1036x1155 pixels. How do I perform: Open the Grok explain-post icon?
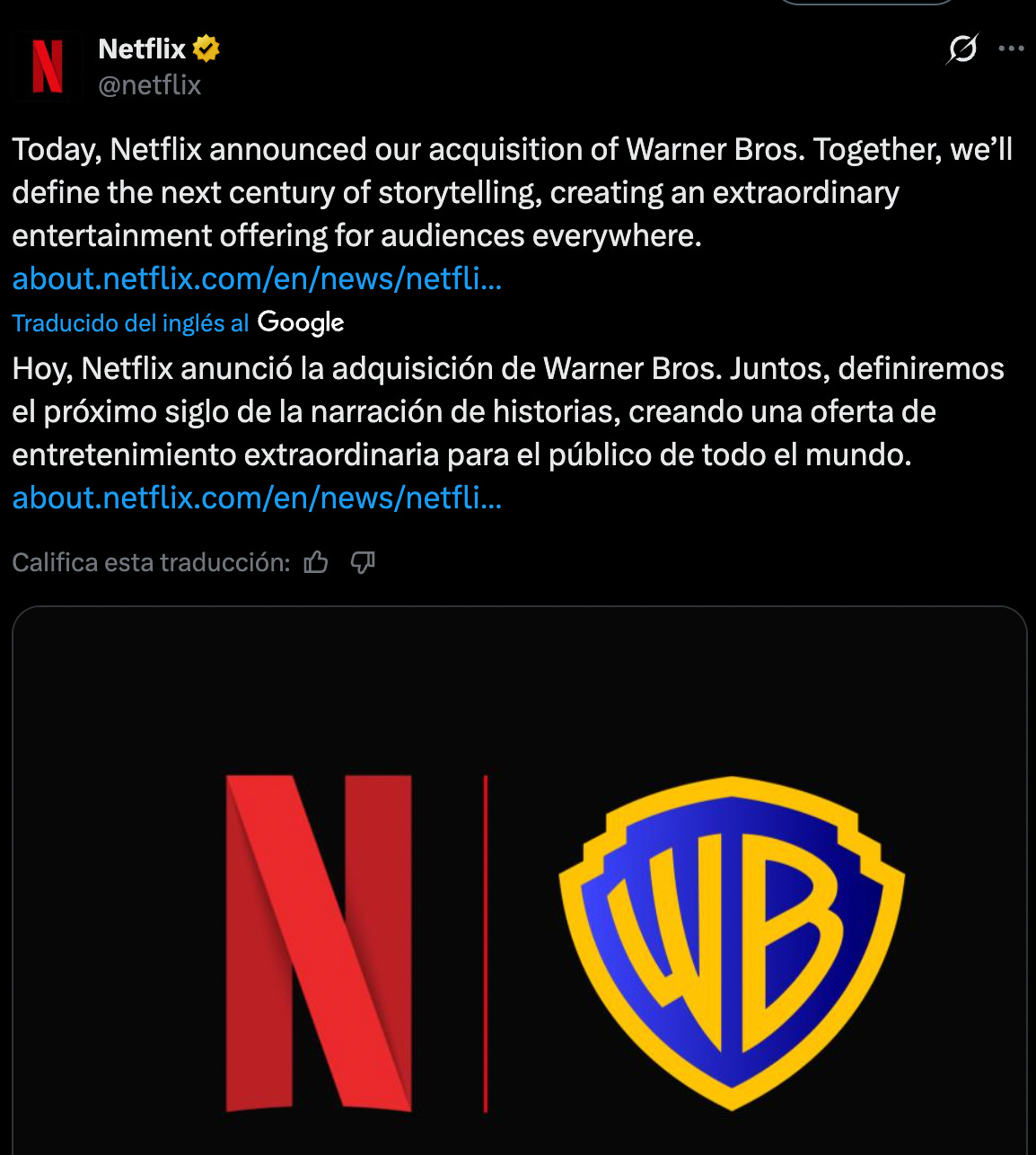pyautogui.click(x=962, y=48)
